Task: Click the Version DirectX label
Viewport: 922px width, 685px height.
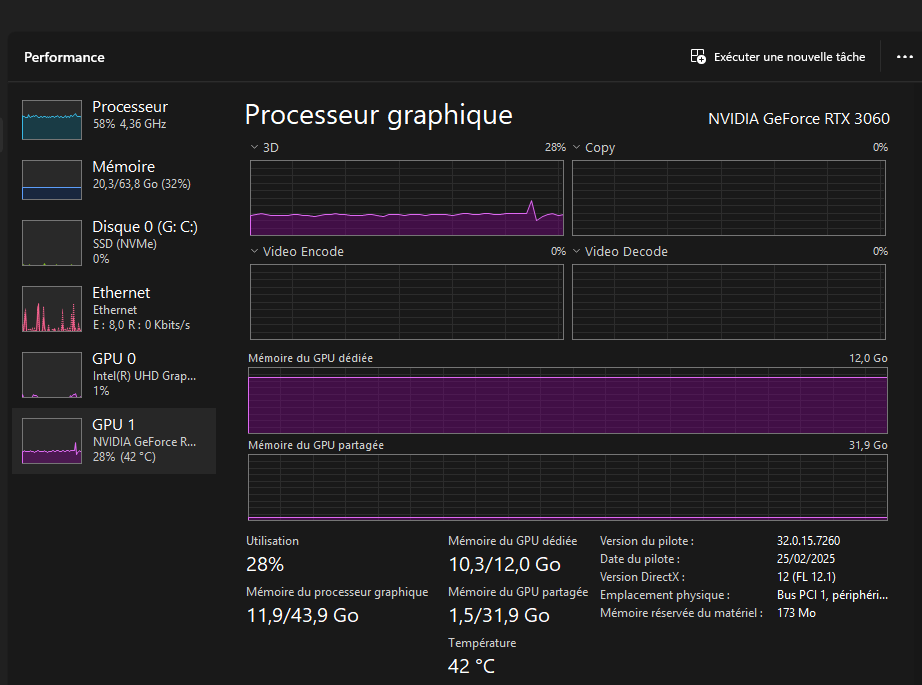Action: (642, 577)
